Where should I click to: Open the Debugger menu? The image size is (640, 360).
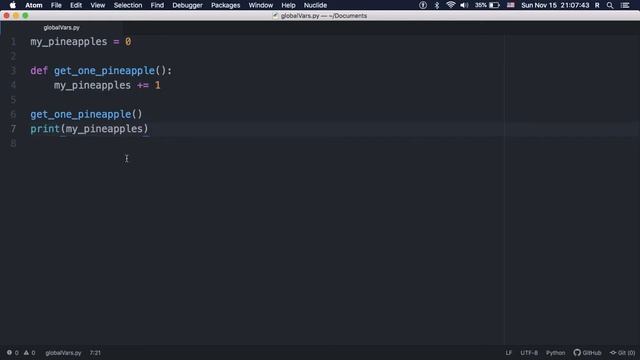point(187,5)
